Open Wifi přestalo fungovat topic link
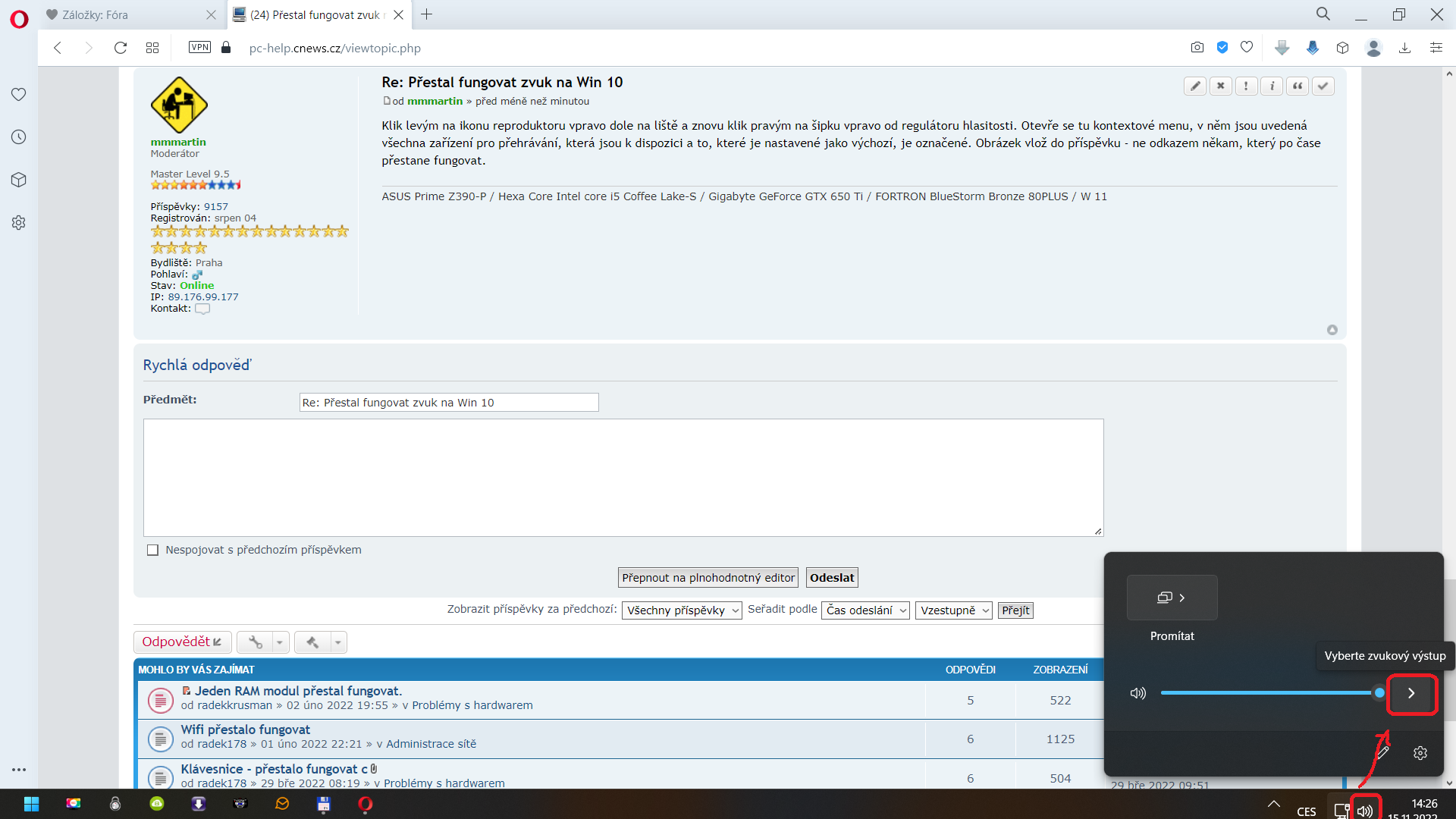 245,730
